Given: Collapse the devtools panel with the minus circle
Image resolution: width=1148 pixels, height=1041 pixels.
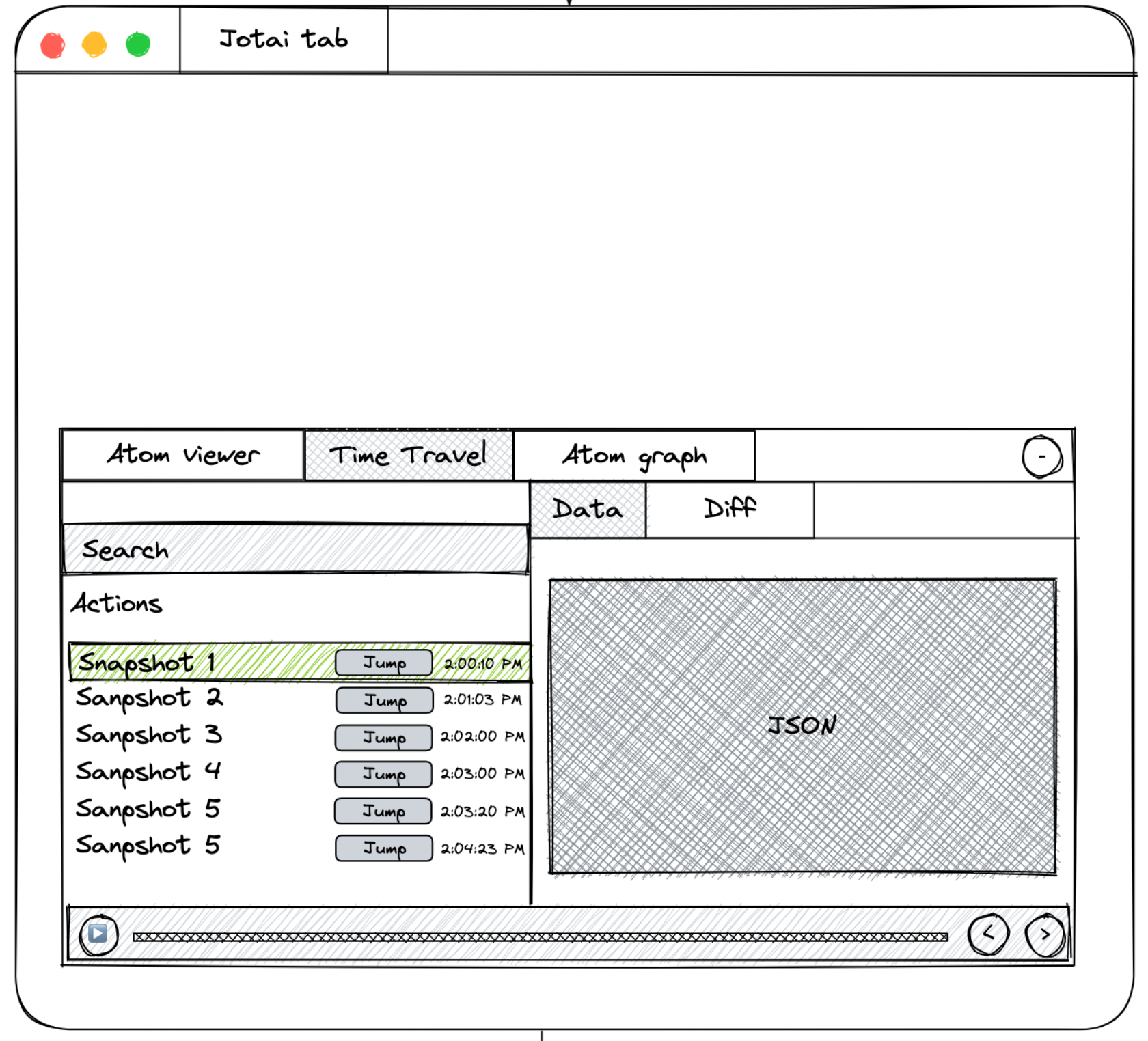Looking at the screenshot, I should coord(1042,456).
